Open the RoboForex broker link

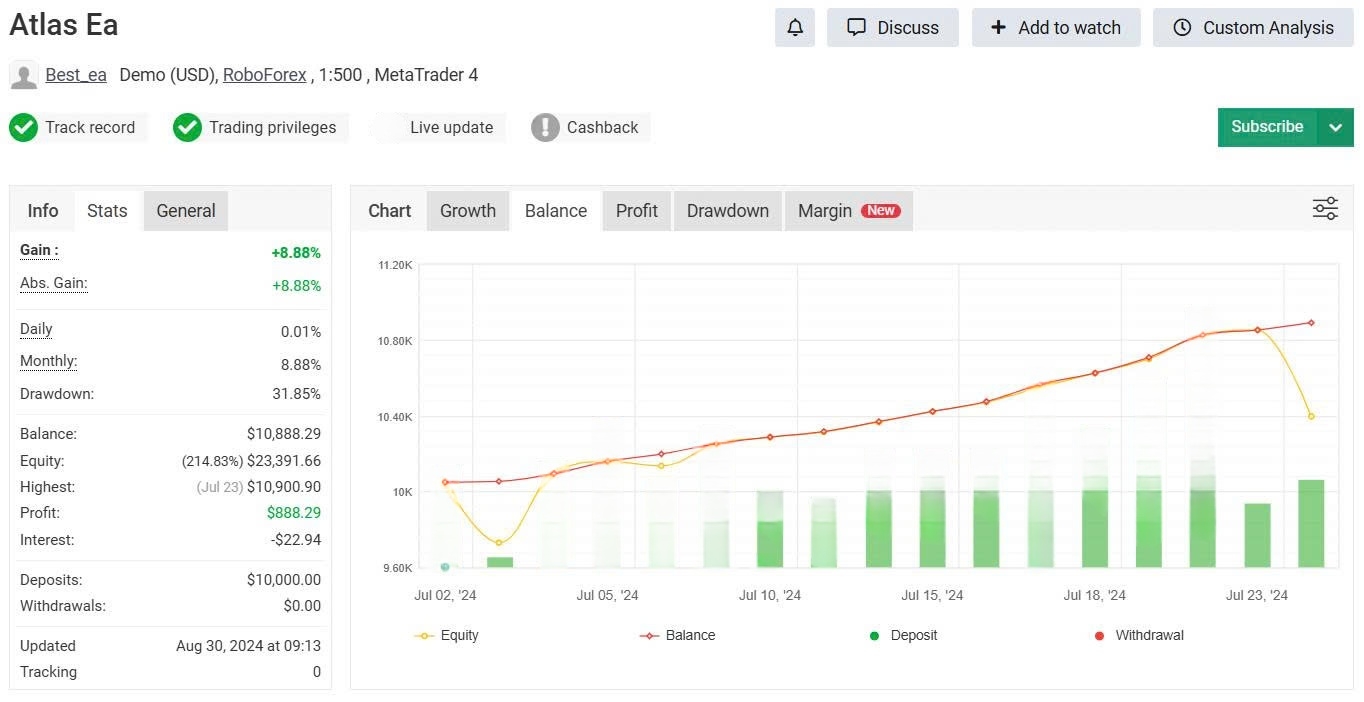264,75
